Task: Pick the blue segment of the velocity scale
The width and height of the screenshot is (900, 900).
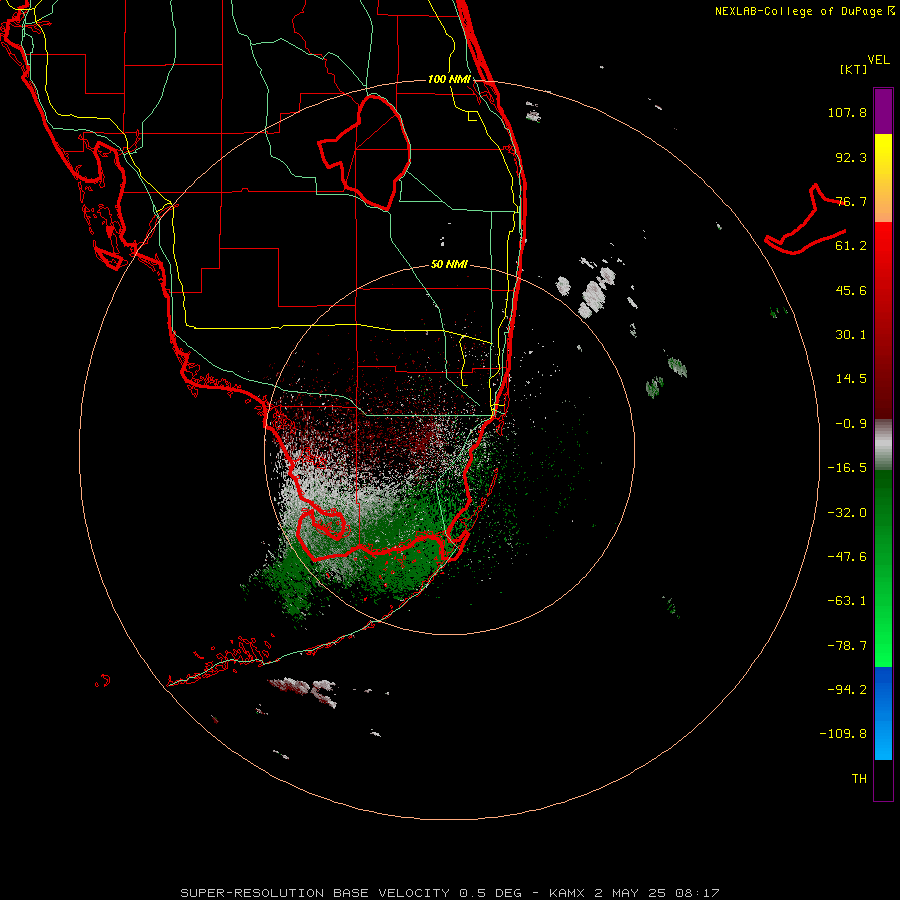Action: 883,713
